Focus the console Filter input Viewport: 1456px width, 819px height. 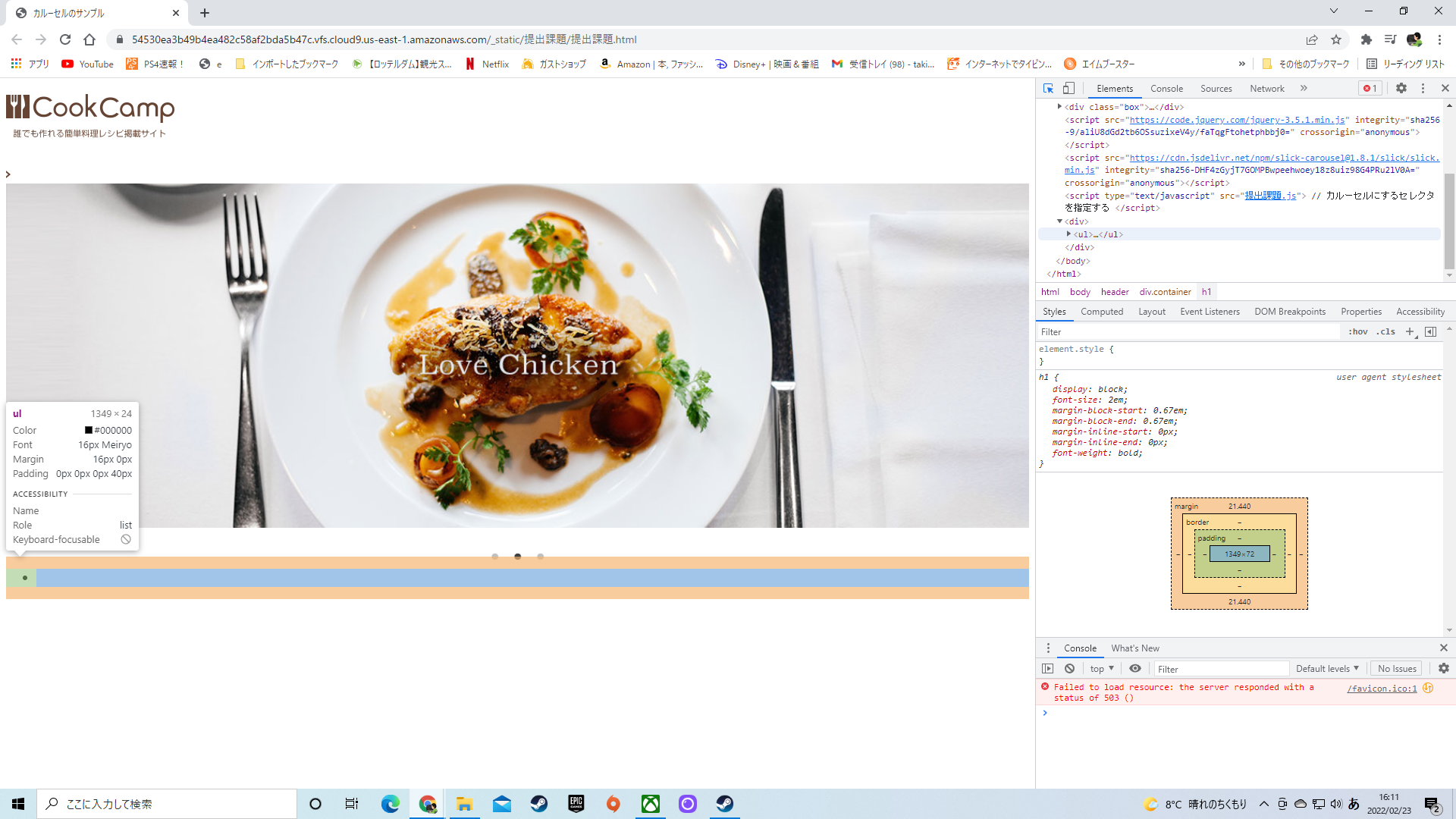coord(1222,669)
